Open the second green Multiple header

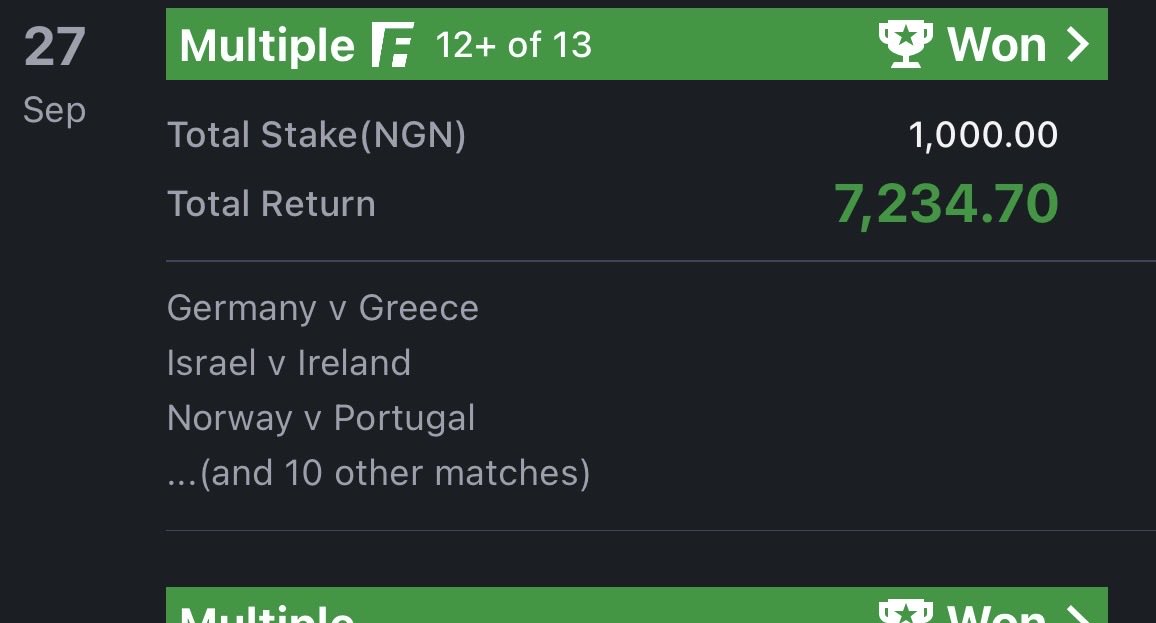tap(636, 605)
